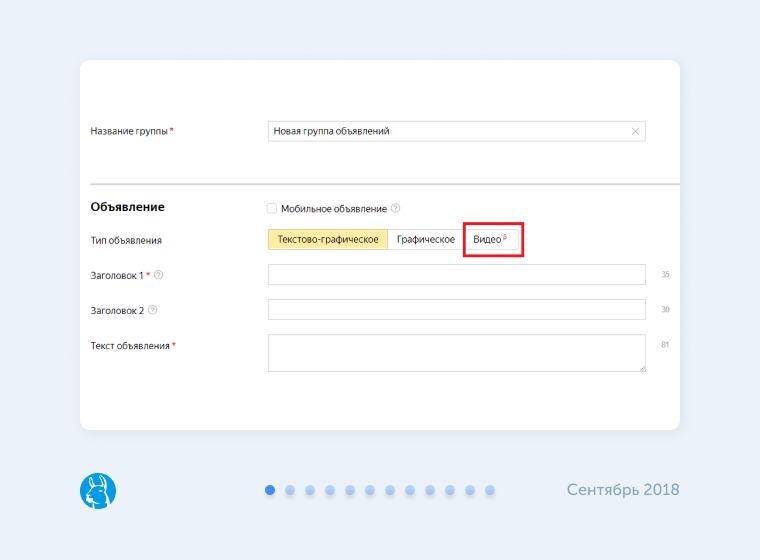Viewport: 760px width, 560px height.
Task: Open help icon next to Мобильное объявление
Action: coord(395,208)
